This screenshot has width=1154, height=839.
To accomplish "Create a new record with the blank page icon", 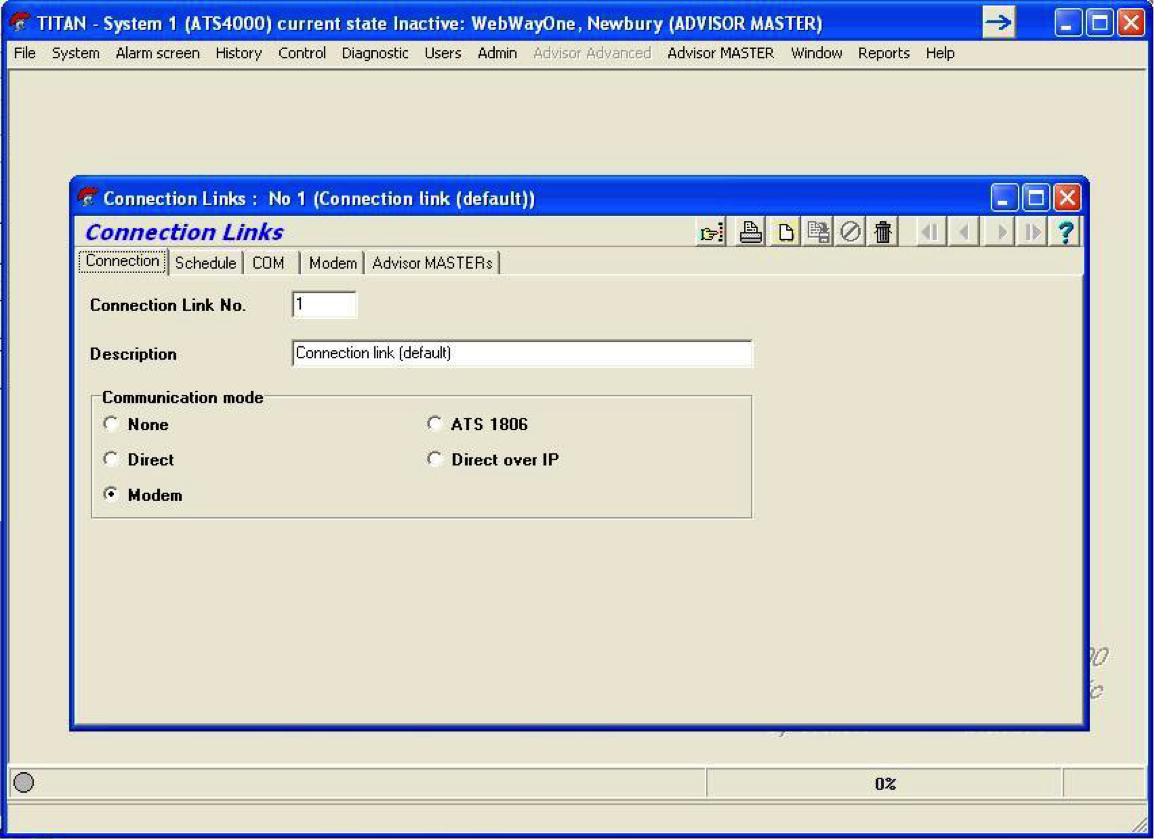I will 786,233.
